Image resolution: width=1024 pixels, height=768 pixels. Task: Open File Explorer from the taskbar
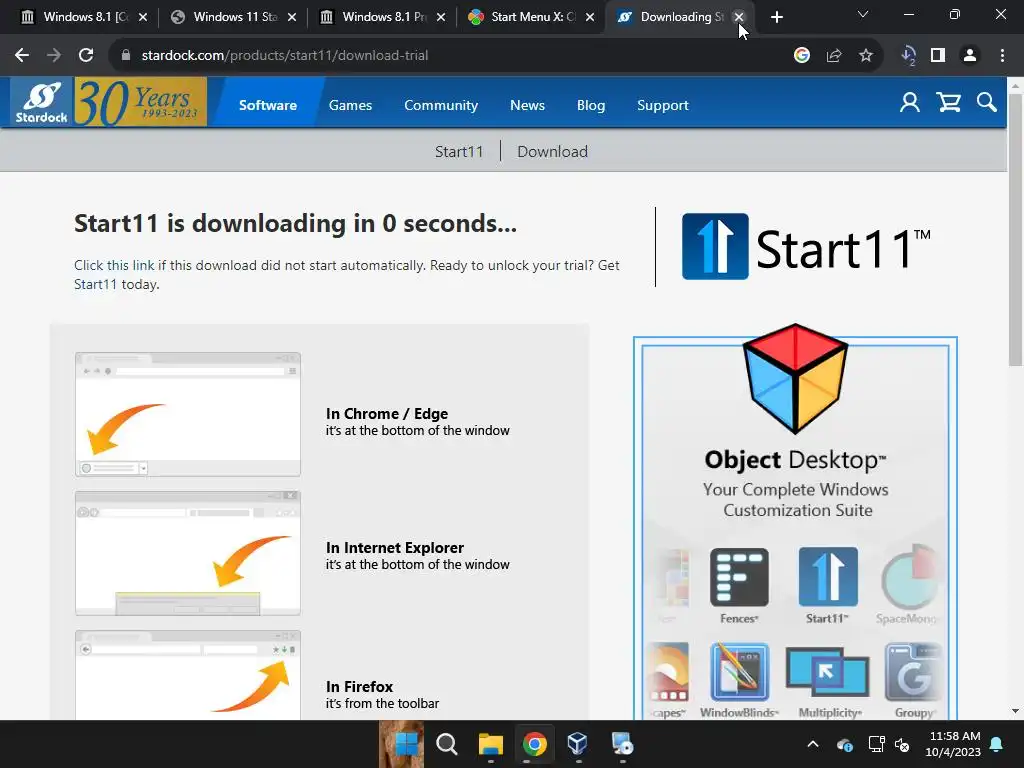490,744
